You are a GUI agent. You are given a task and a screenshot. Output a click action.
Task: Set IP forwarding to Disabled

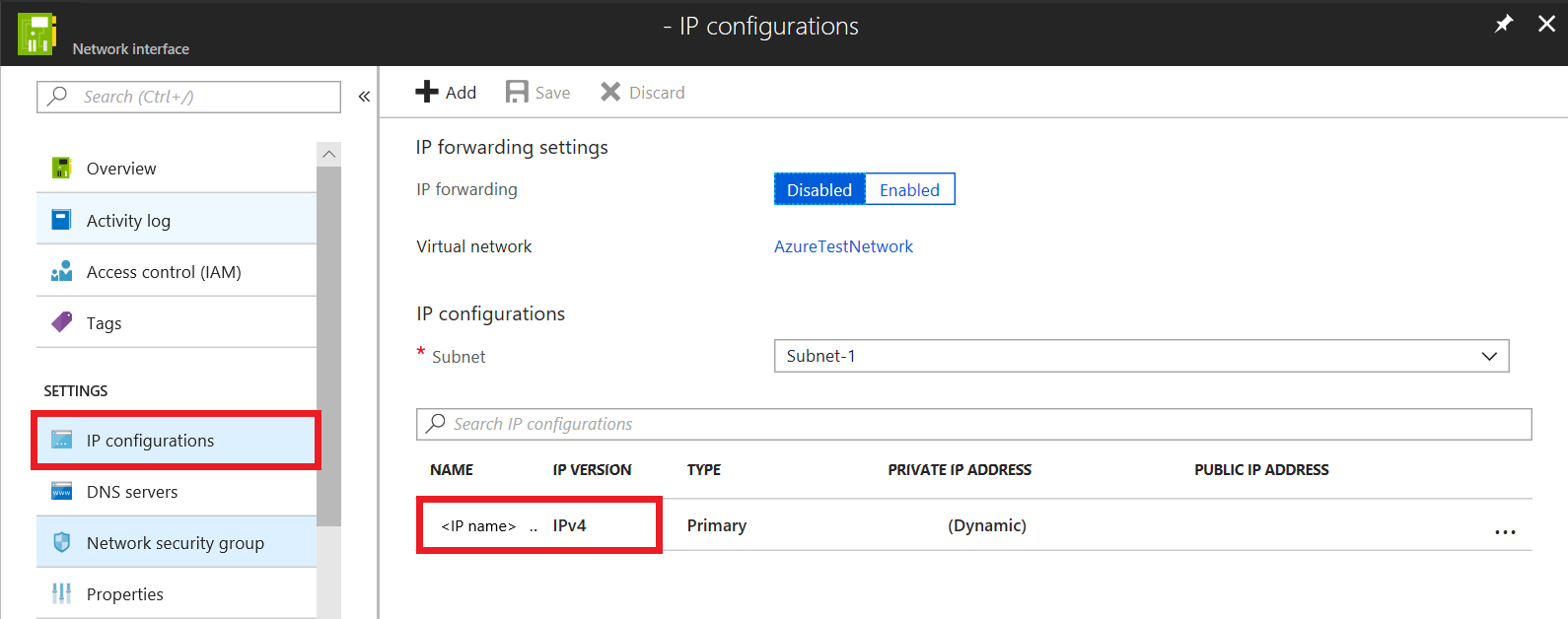(x=819, y=189)
